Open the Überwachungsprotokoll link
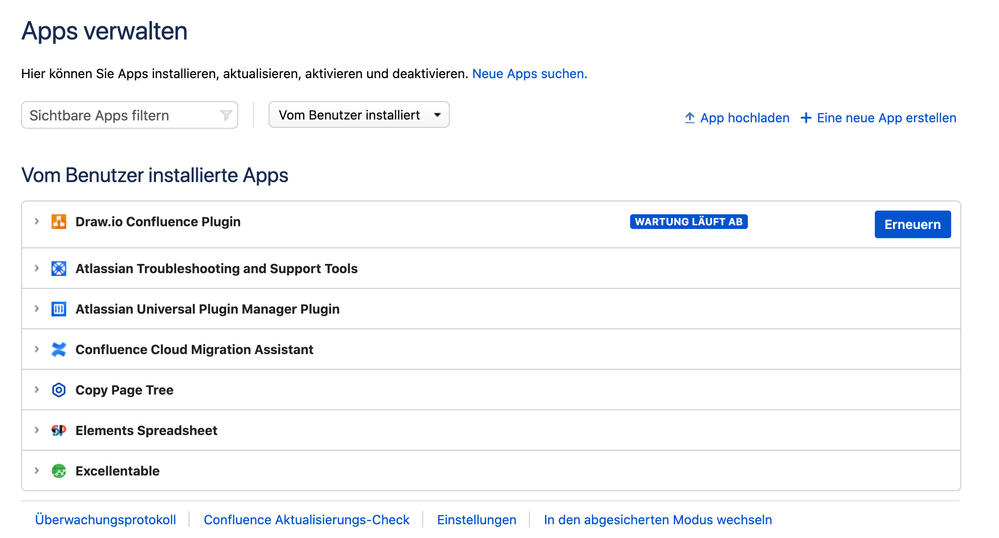Screen dimensions: 999x538 click(106, 520)
